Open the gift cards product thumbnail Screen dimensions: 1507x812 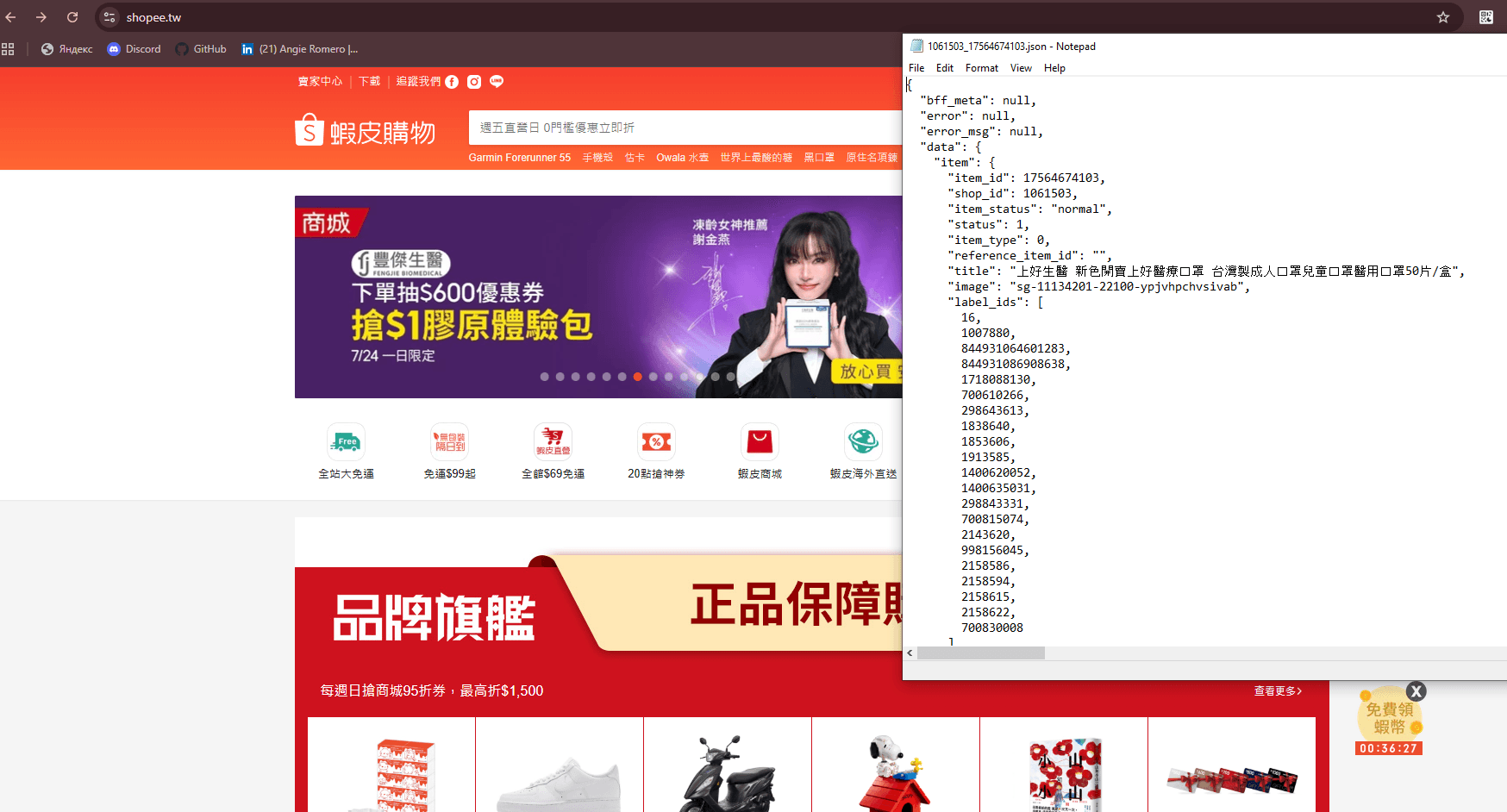pyautogui.click(x=1232, y=765)
